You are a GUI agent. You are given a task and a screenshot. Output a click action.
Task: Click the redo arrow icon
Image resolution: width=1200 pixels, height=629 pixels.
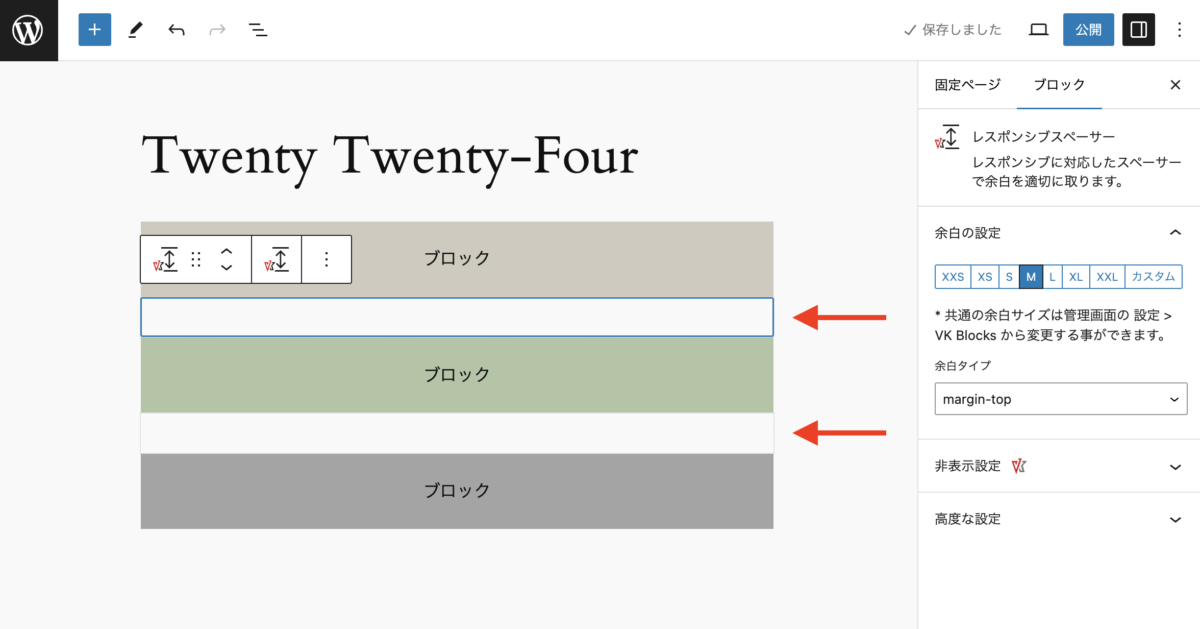pos(216,29)
